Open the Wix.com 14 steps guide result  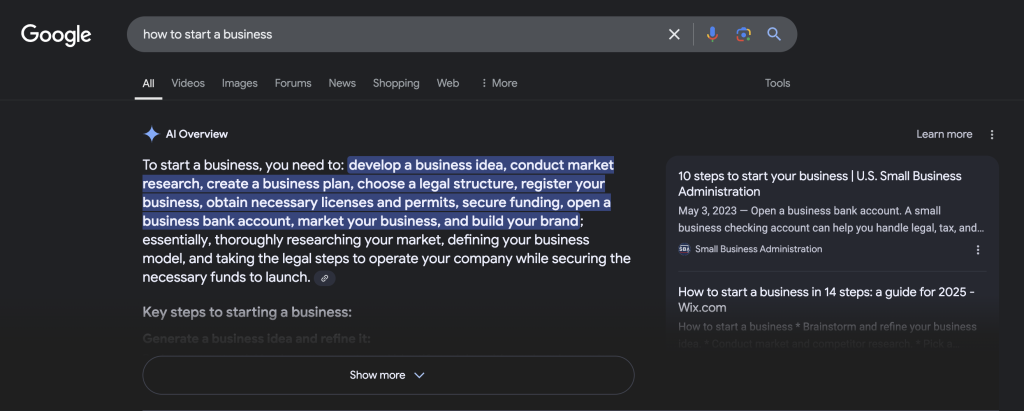tap(826, 299)
